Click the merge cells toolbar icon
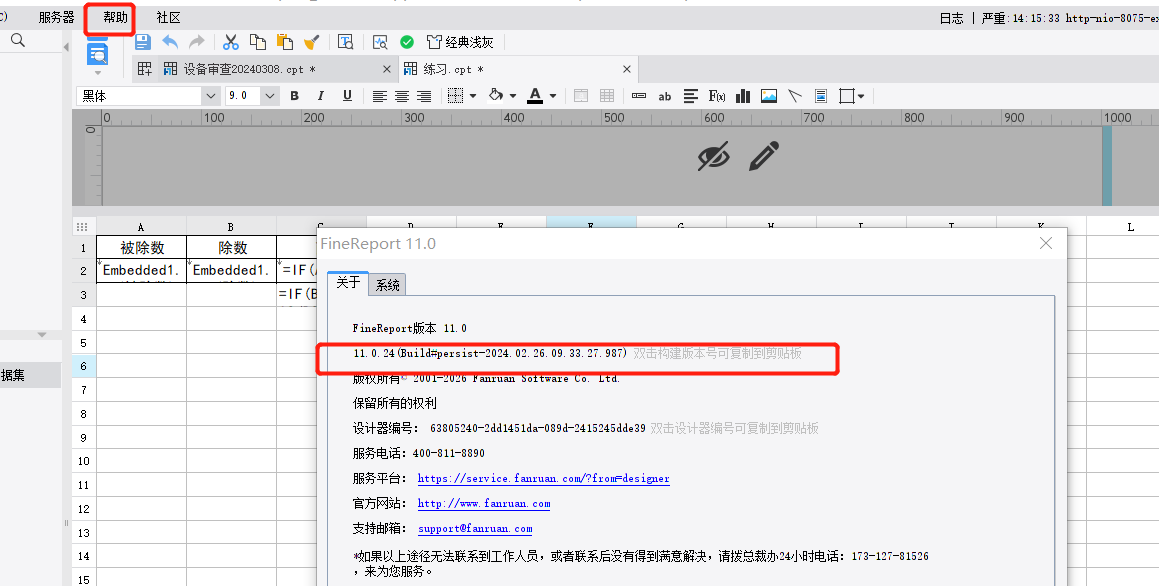Viewport: 1159px width, 586px height. coord(581,95)
